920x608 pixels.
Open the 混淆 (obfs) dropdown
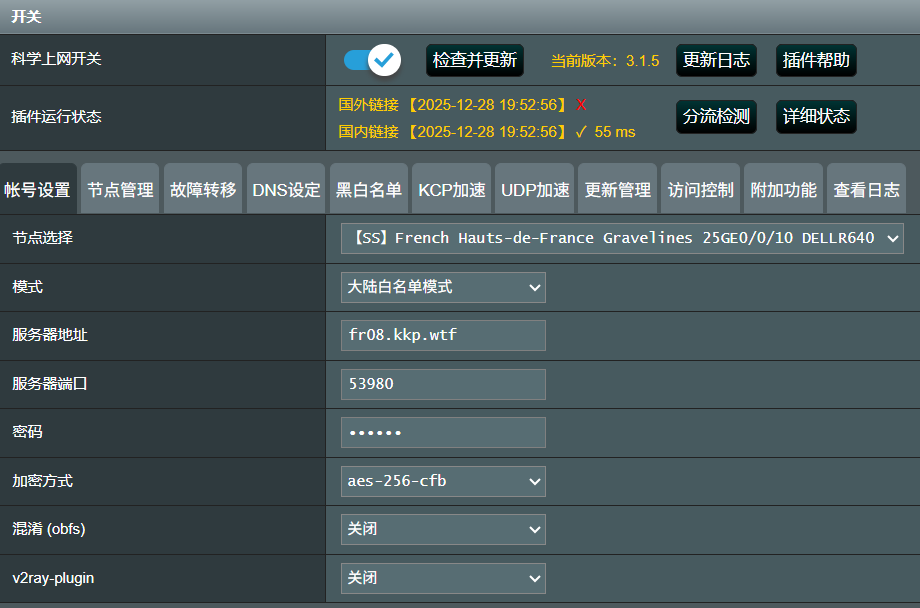click(x=443, y=529)
